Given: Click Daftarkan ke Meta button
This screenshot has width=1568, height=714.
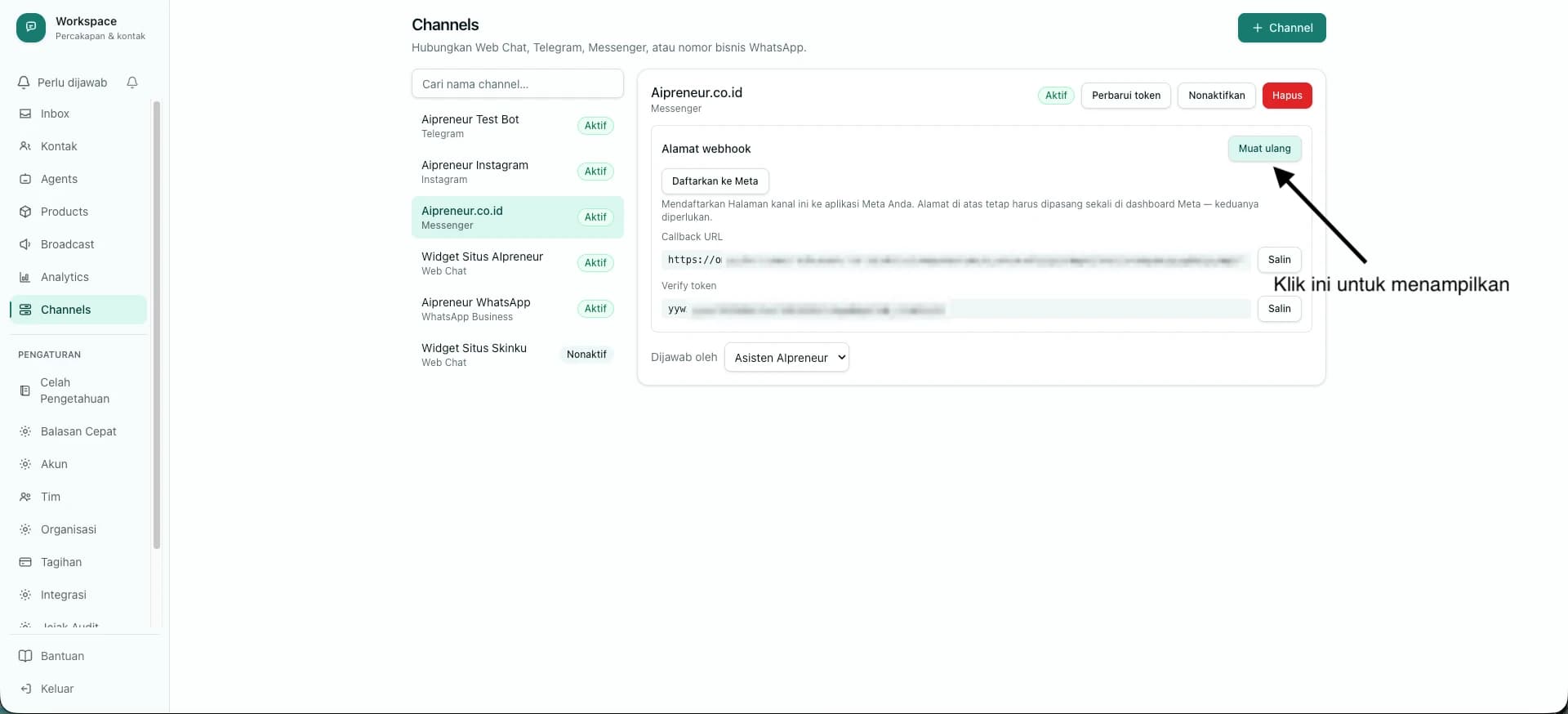Looking at the screenshot, I should pos(715,181).
